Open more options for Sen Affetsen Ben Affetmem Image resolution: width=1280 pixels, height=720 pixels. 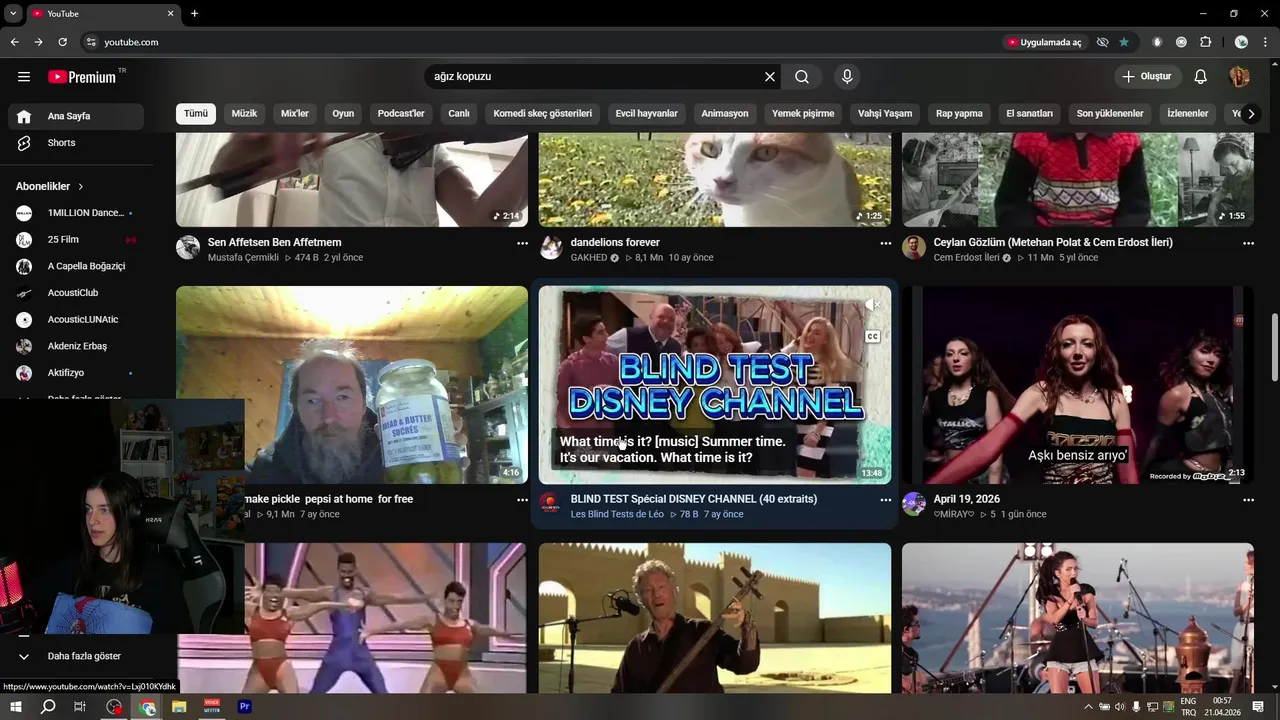(522, 243)
